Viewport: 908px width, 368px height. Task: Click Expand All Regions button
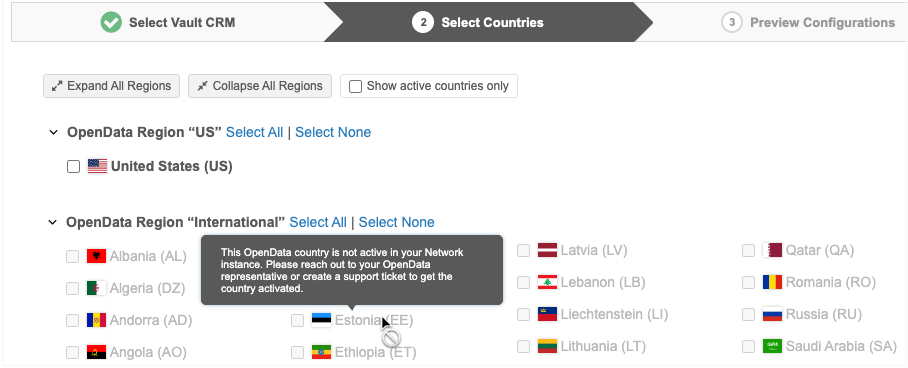[111, 86]
